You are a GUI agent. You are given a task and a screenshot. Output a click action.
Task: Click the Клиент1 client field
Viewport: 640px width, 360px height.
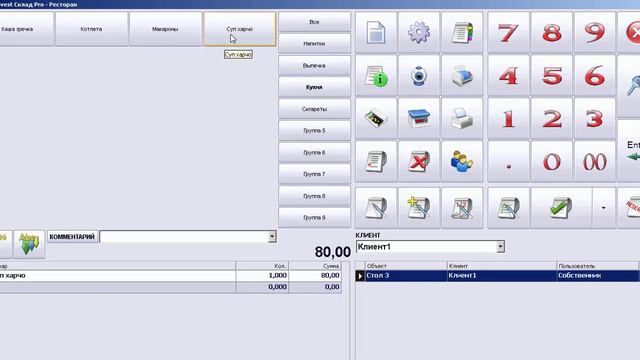pyautogui.click(x=427, y=247)
